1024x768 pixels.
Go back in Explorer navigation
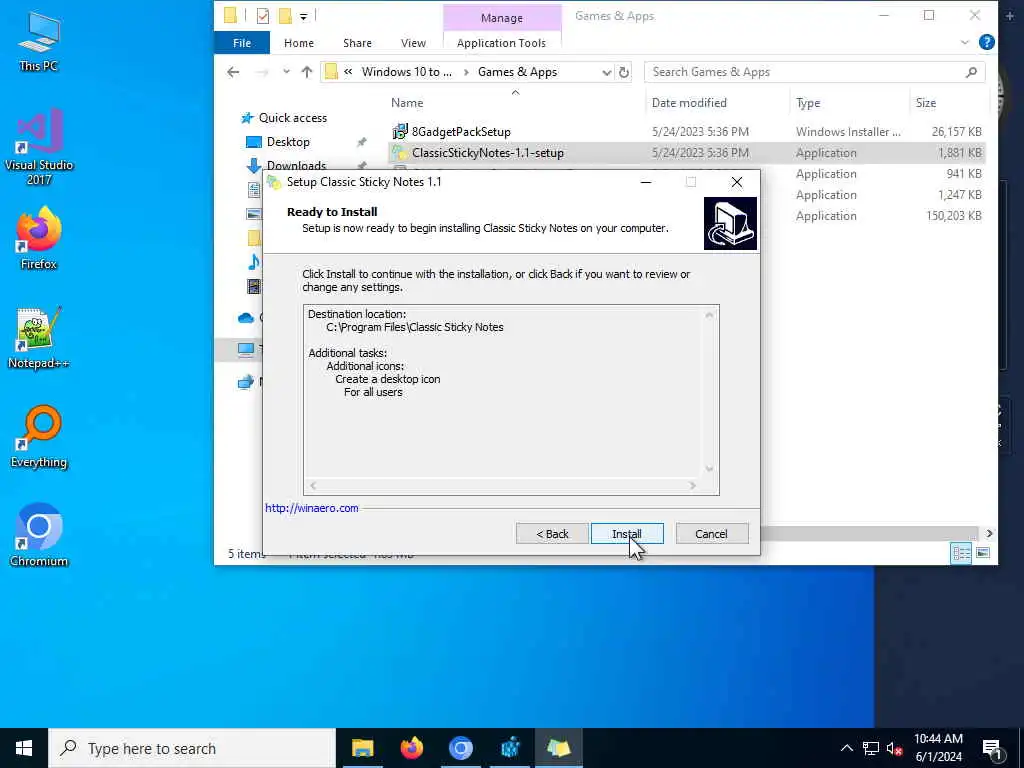click(x=233, y=72)
